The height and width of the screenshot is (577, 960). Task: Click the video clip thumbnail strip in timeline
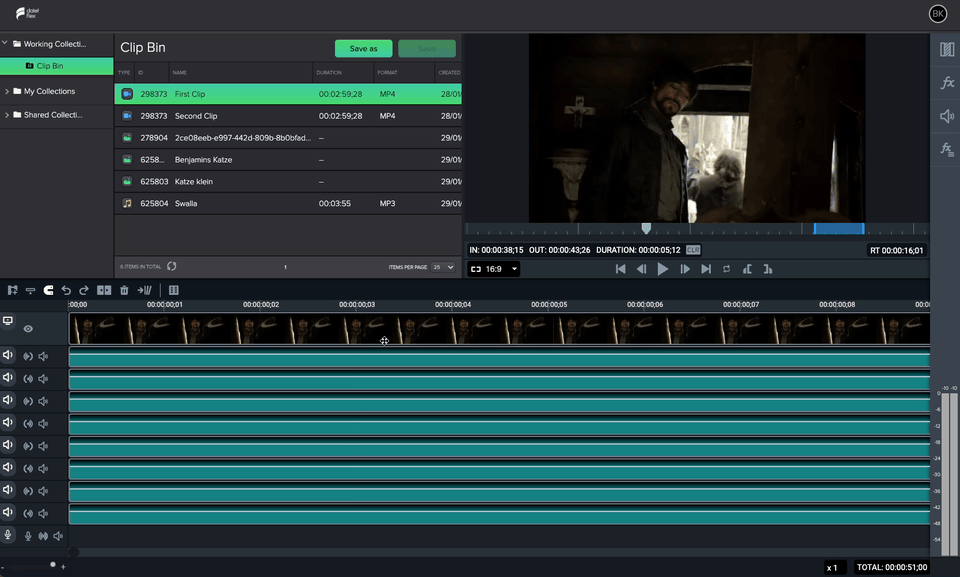[499, 329]
